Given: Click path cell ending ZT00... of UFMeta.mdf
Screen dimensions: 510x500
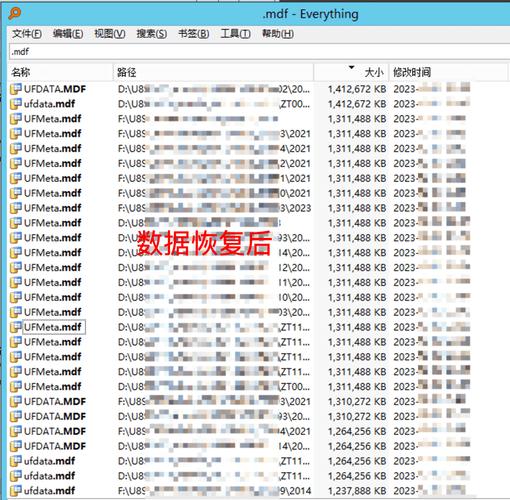Looking at the screenshot, I should (x=214, y=386).
